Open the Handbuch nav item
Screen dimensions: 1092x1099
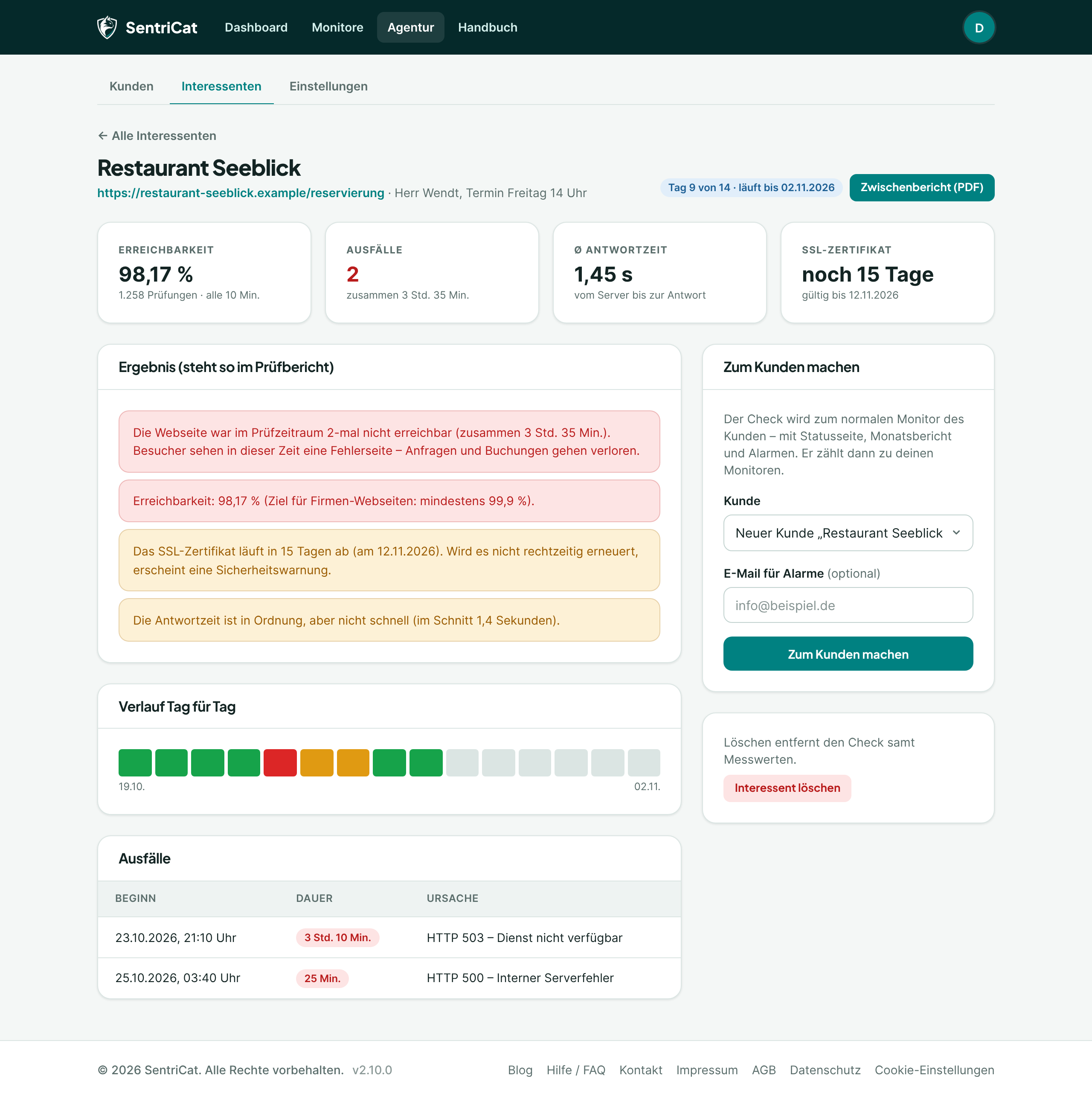(x=488, y=27)
